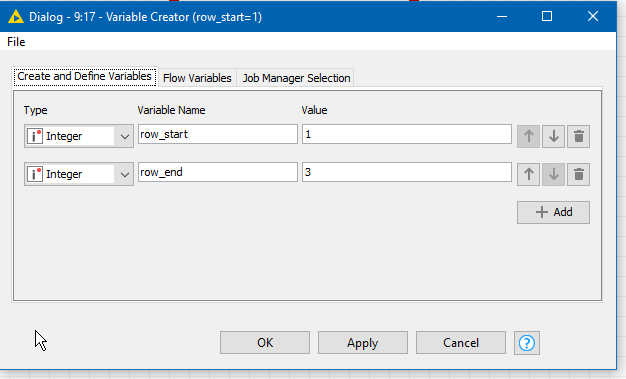Close the dialog window
626x379 pixels.
(x=593, y=16)
